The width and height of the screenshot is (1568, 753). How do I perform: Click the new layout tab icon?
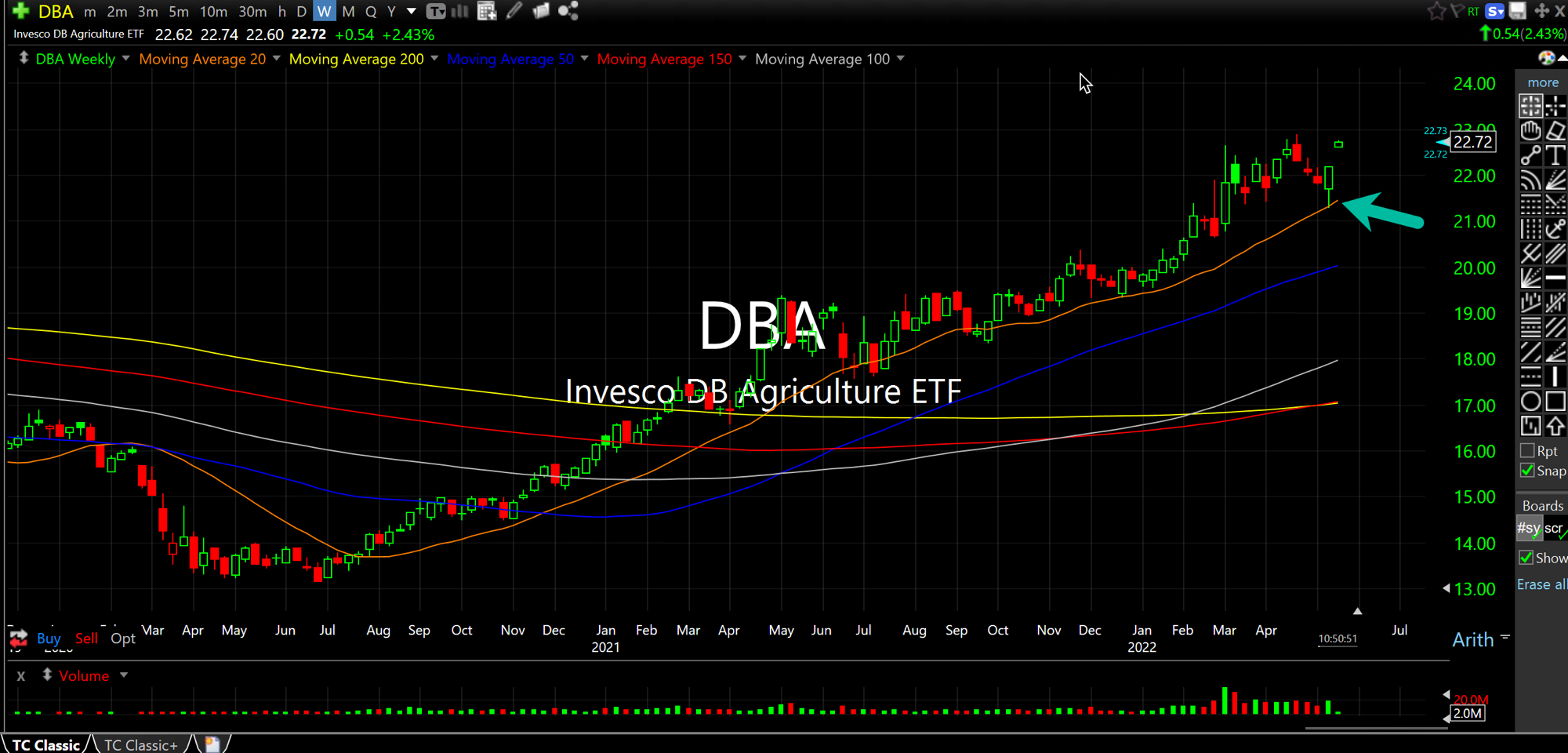click(212, 744)
